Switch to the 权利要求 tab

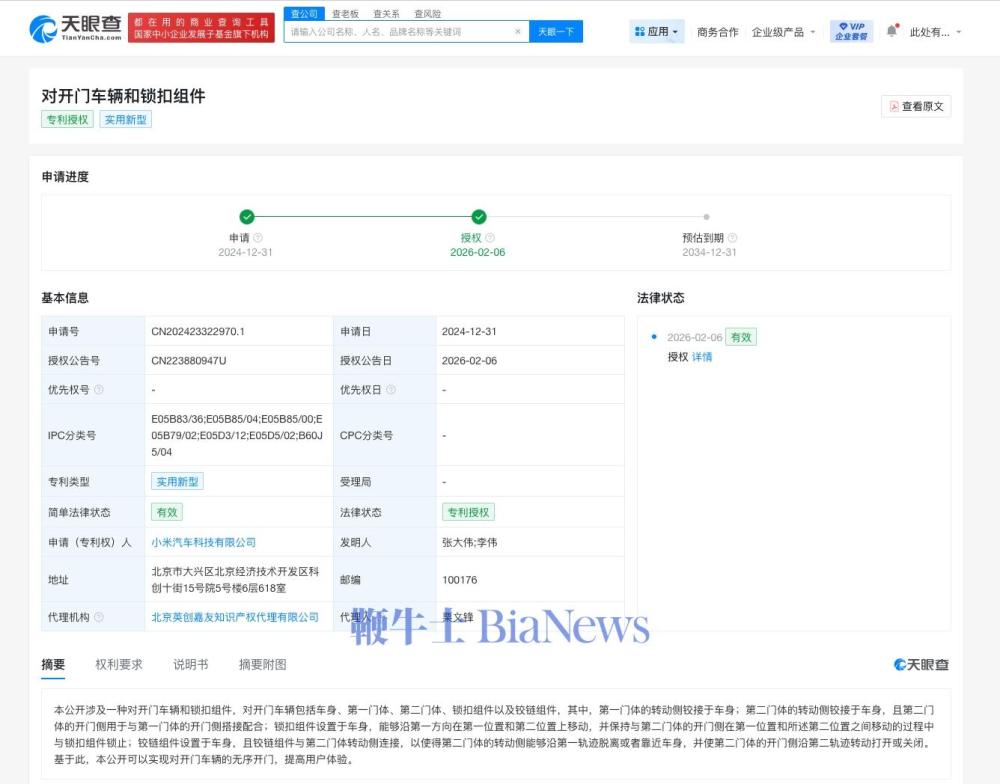point(119,665)
